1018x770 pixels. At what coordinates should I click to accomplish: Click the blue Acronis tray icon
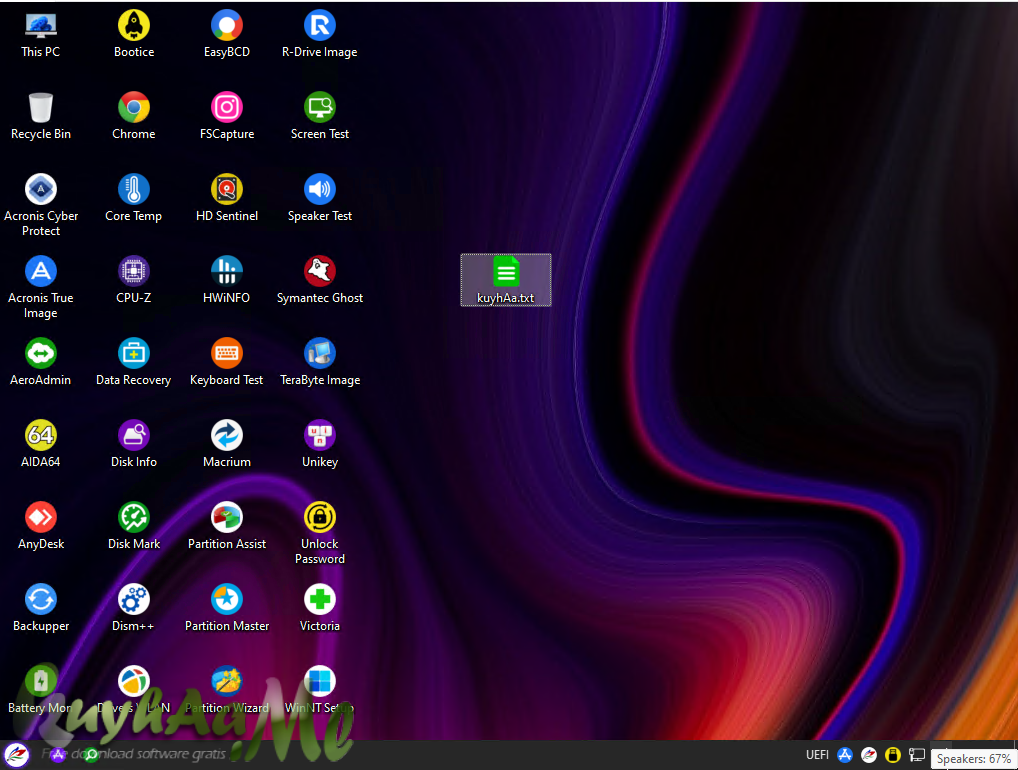click(x=845, y=754)
